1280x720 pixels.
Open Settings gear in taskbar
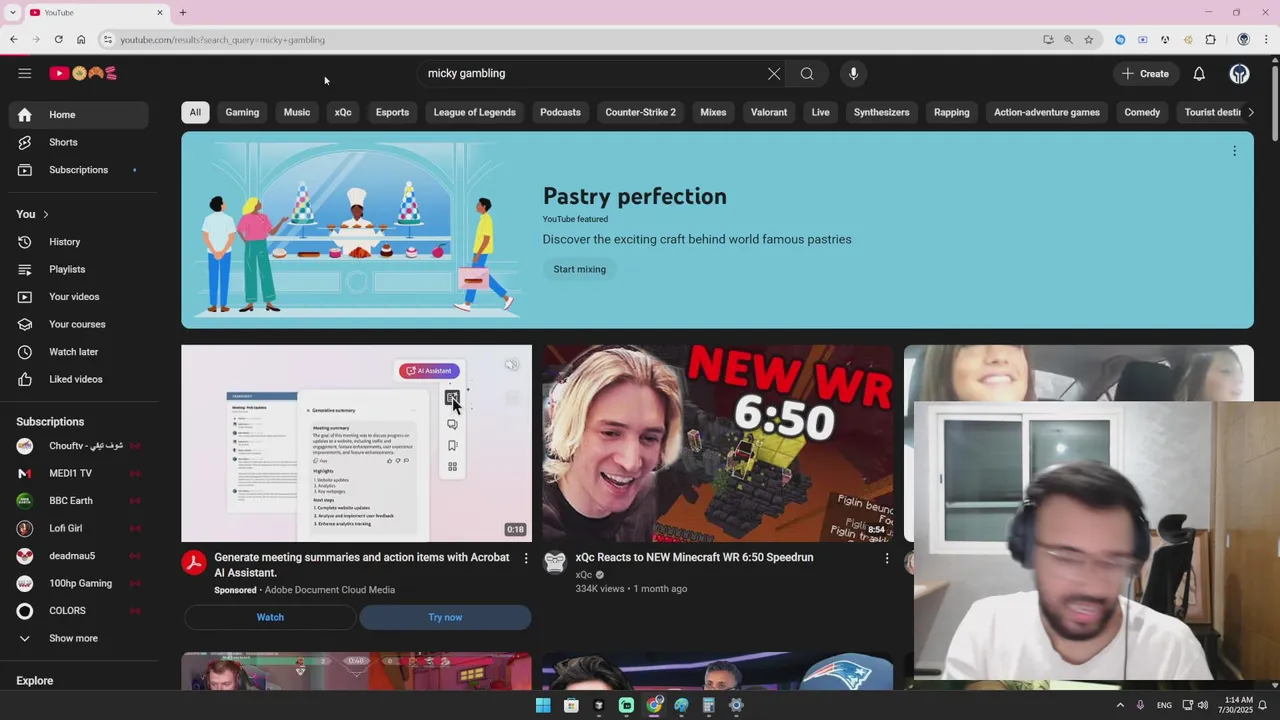tap(736, 705)
